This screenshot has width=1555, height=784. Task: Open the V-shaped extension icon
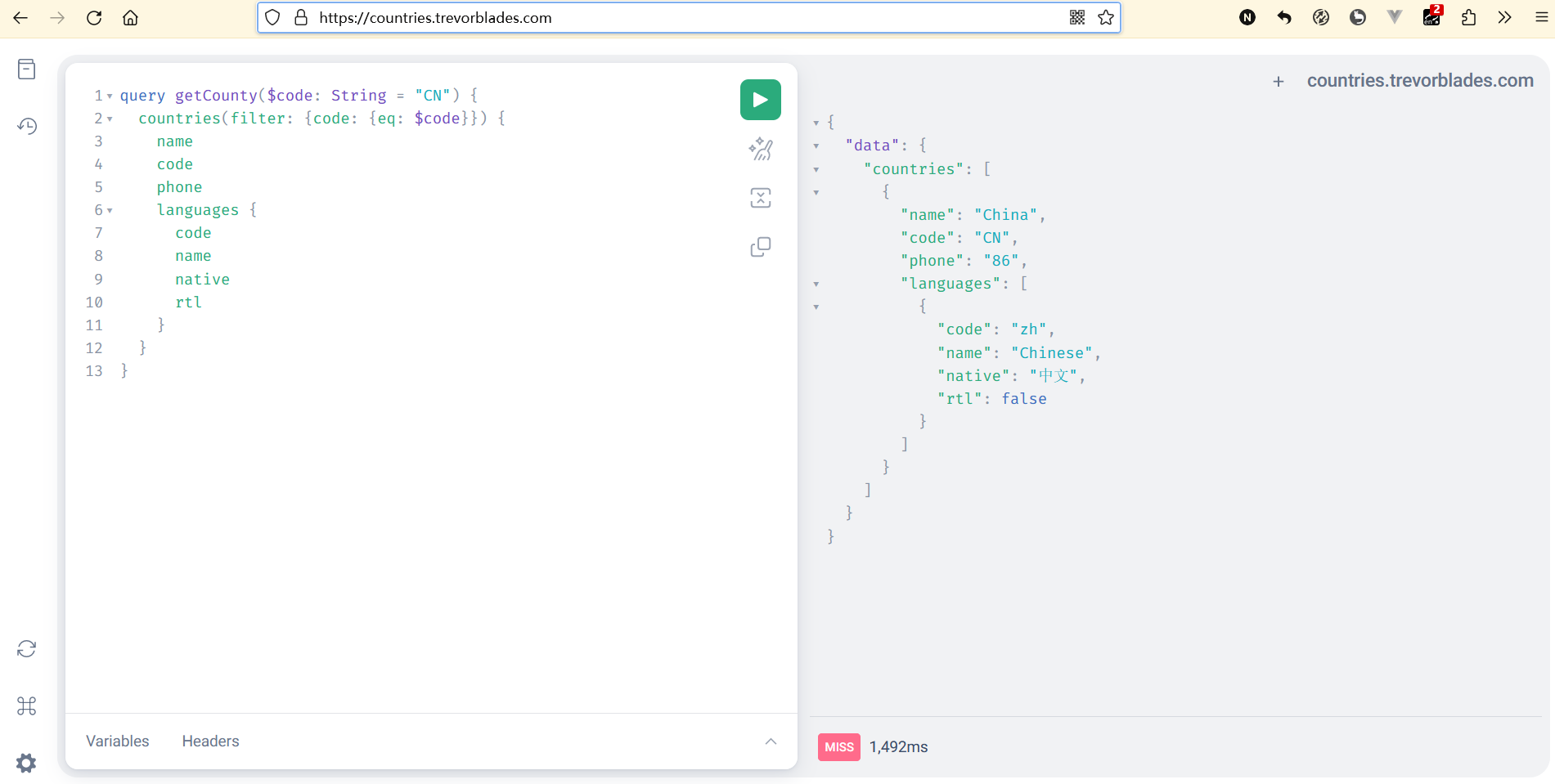pos(1395,17)
